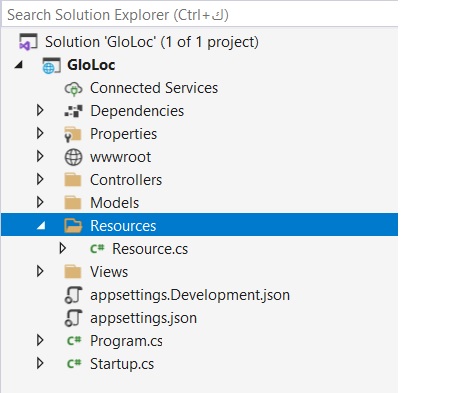
Task: Select Solution 'GloLoc' root item
Action: click(x=152, y=42)
